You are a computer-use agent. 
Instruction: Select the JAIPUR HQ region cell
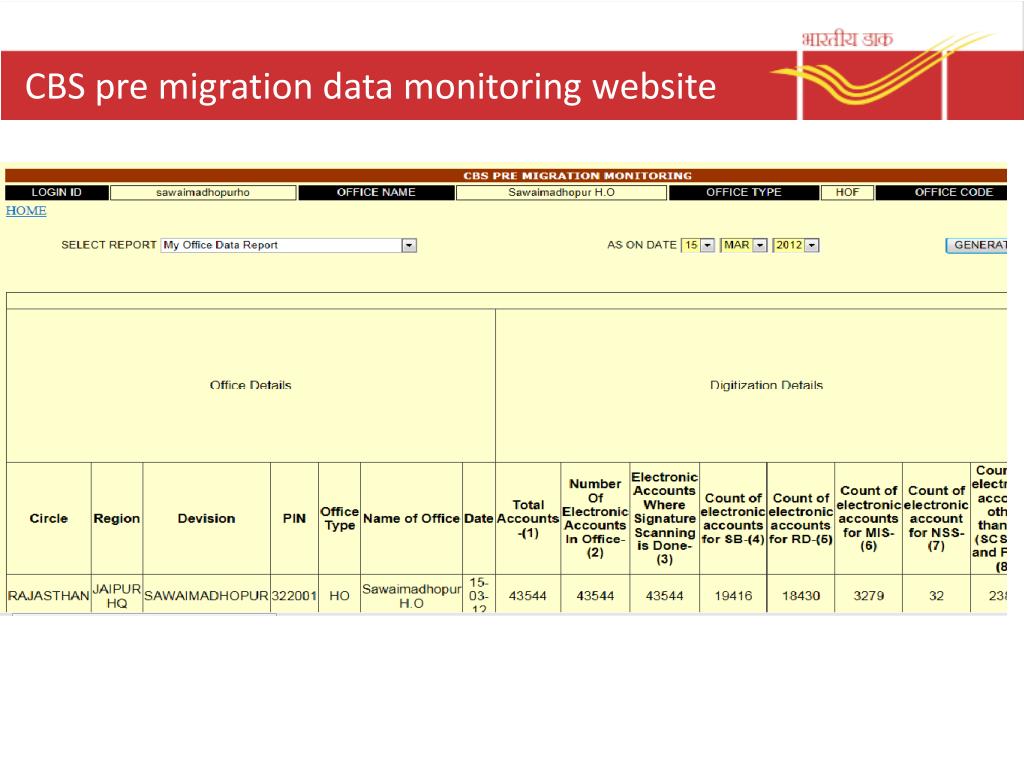(117, 596)
